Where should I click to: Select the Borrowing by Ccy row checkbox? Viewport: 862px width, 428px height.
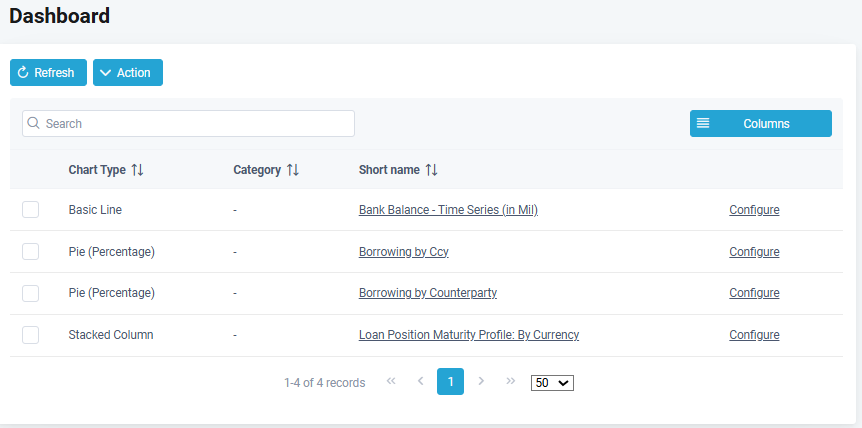point(31,252)
